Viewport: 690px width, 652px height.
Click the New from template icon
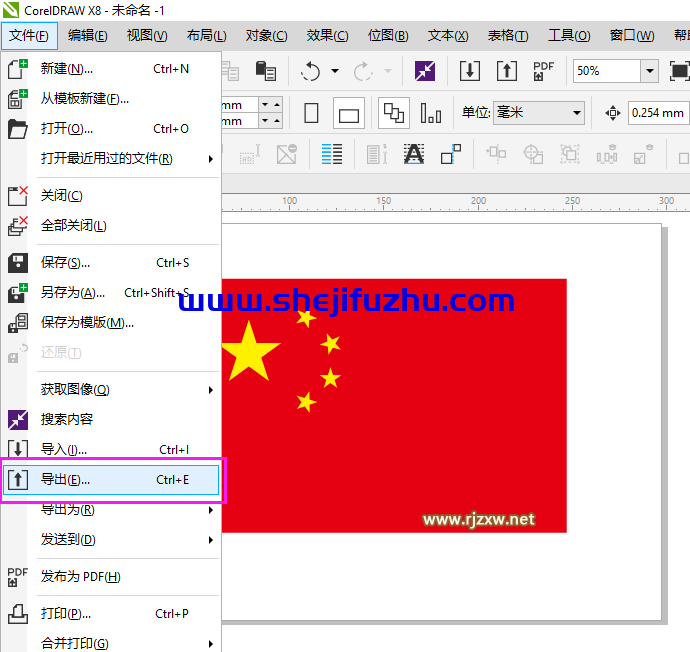[x=18, y=99]
